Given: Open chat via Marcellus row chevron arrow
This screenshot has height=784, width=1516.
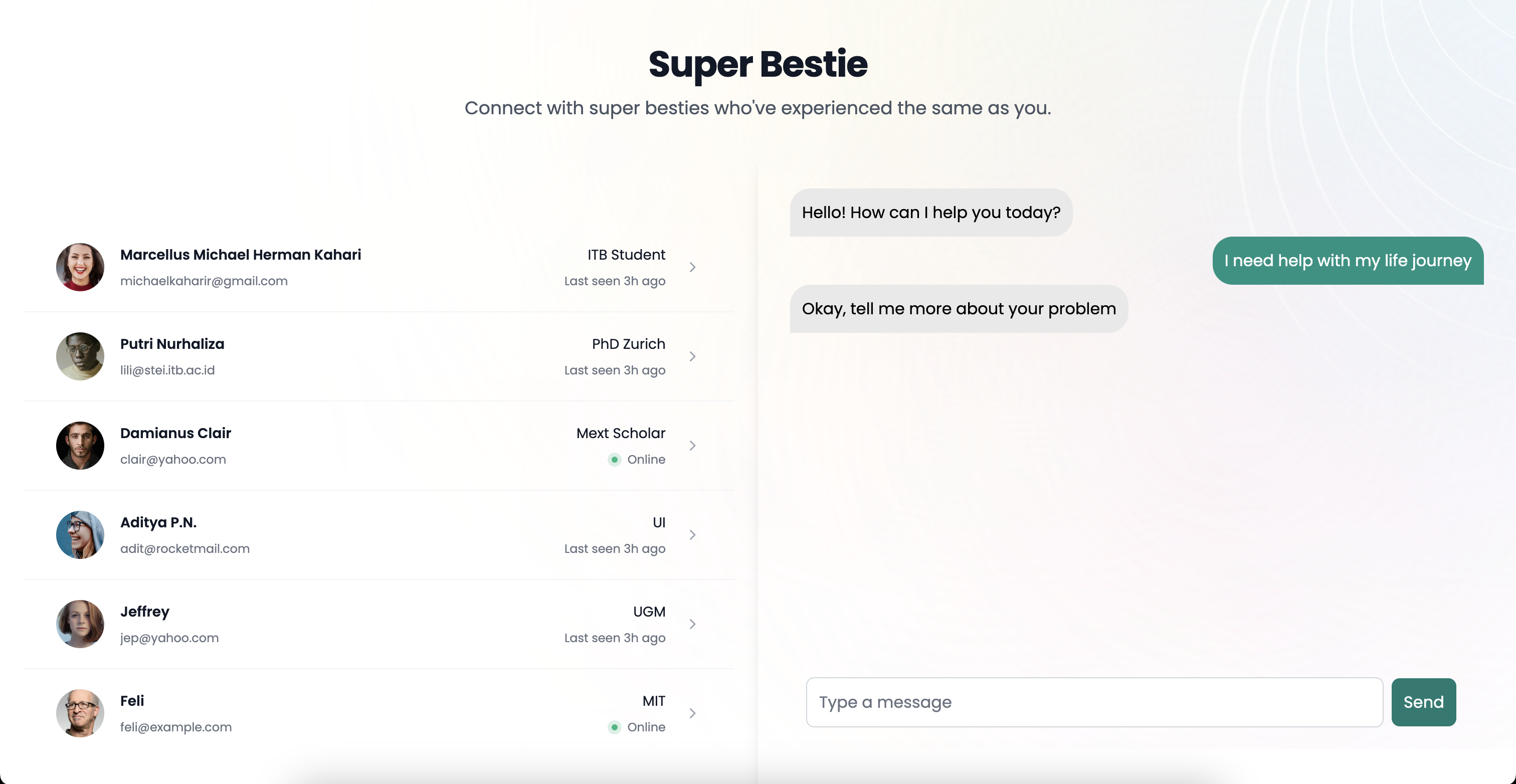Looking at the screenshot, I should pos(692,267).
